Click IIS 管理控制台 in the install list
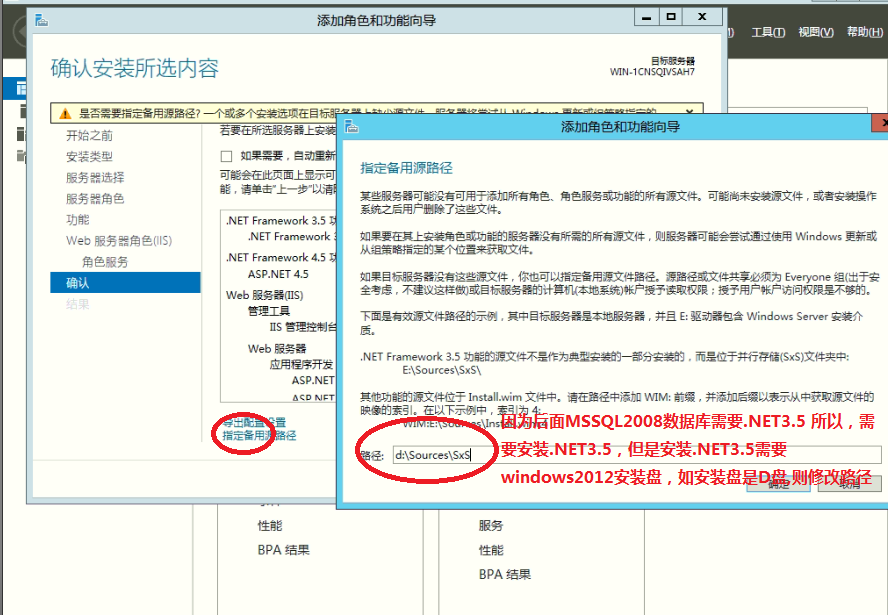The height and width of the screenshot is (615, 888). click(303, 327)
